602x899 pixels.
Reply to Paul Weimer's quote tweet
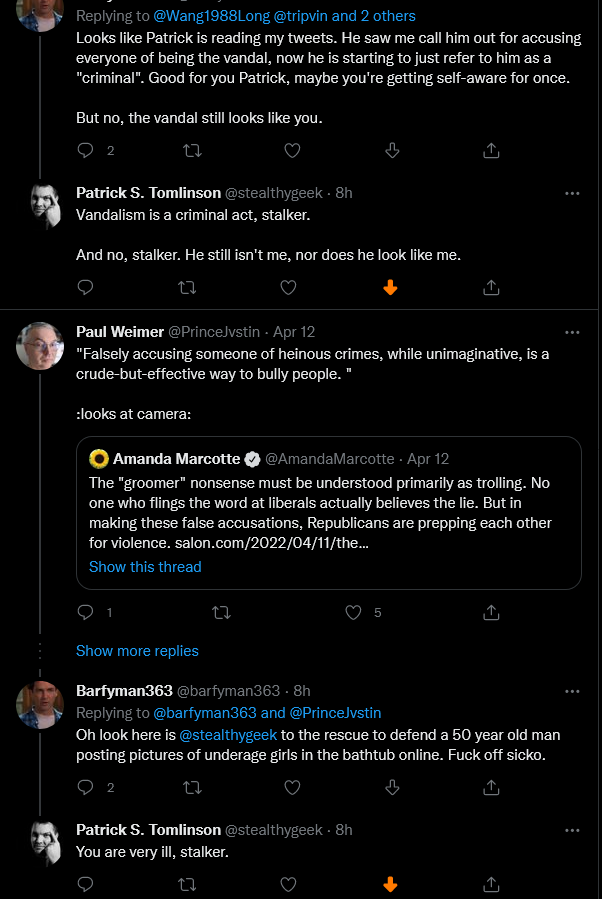(x=85, y=612)
